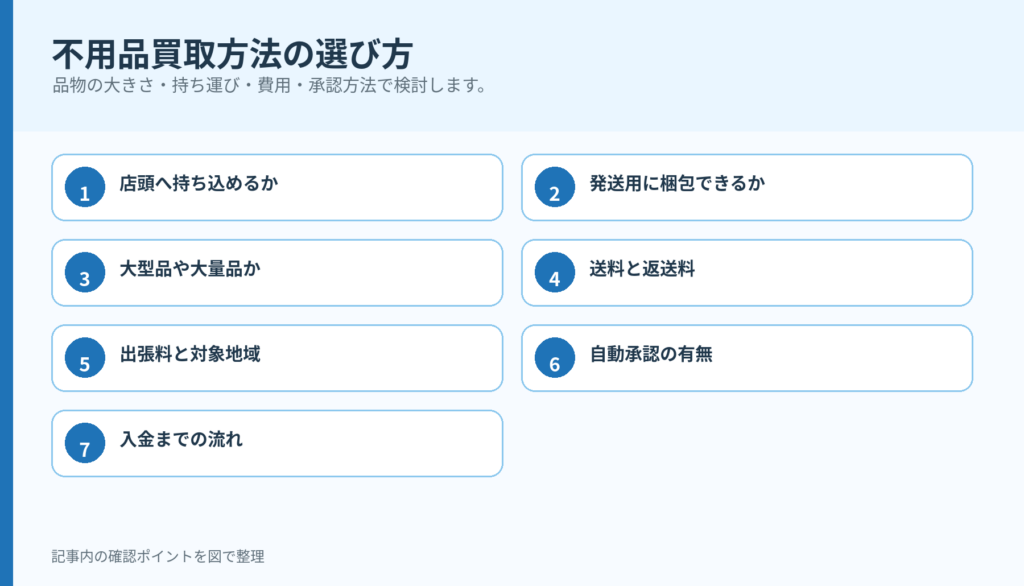The width and height of the screenshot is (1024, 586).
Task: Click the number 4 circle badge
Action: (x=554, y=272)
